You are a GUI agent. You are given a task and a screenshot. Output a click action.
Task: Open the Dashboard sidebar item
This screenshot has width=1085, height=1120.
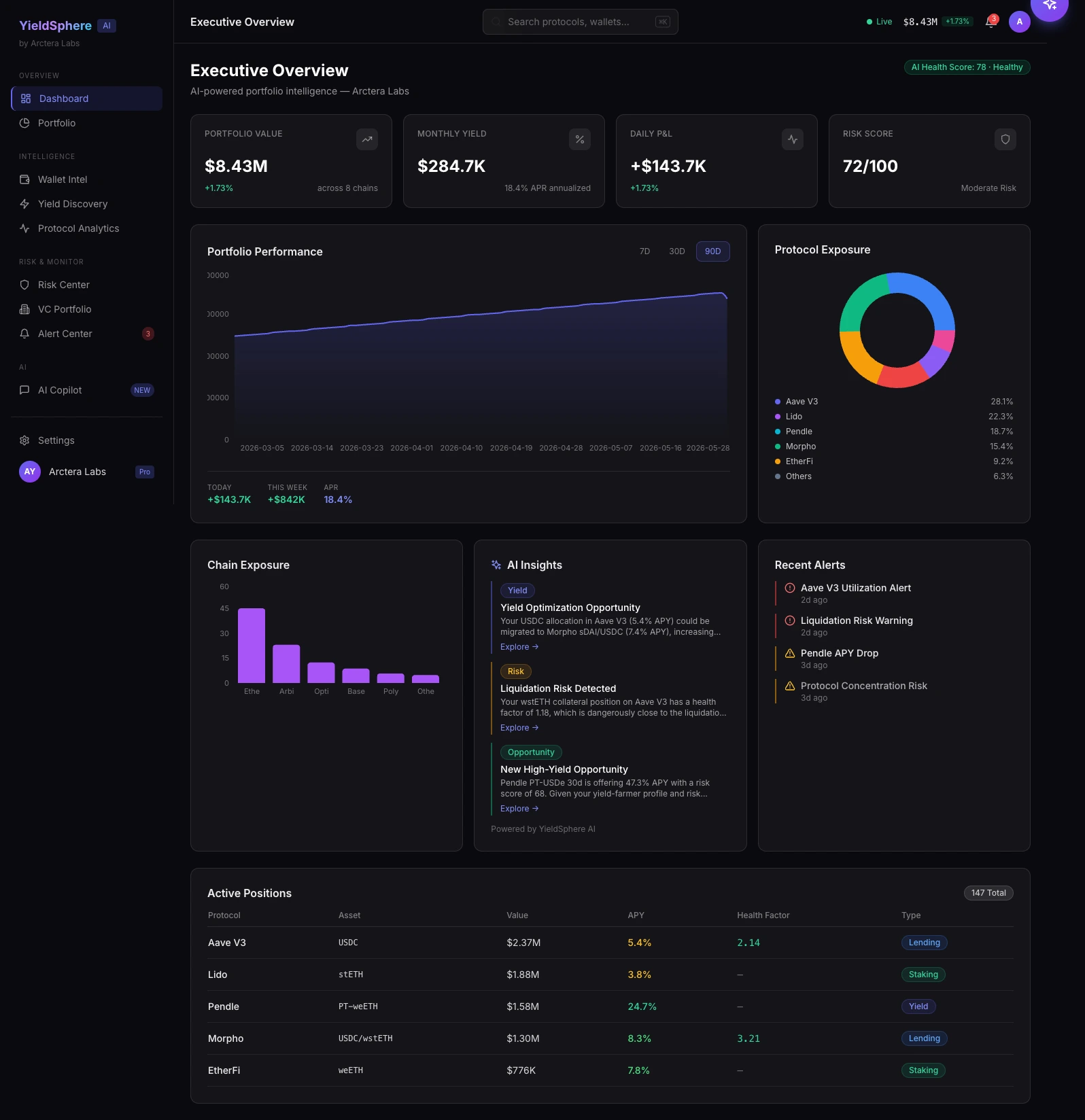click(86, 99)
